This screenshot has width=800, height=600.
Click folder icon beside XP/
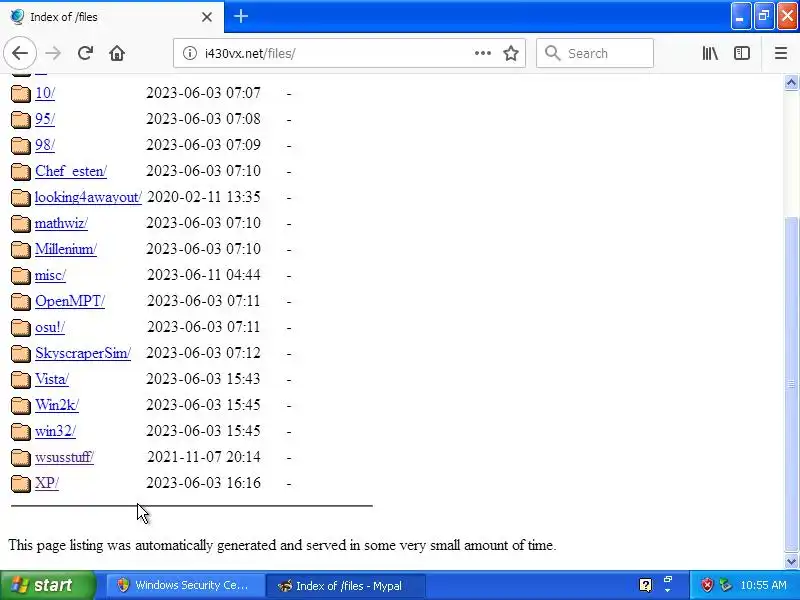coord(20,484)
